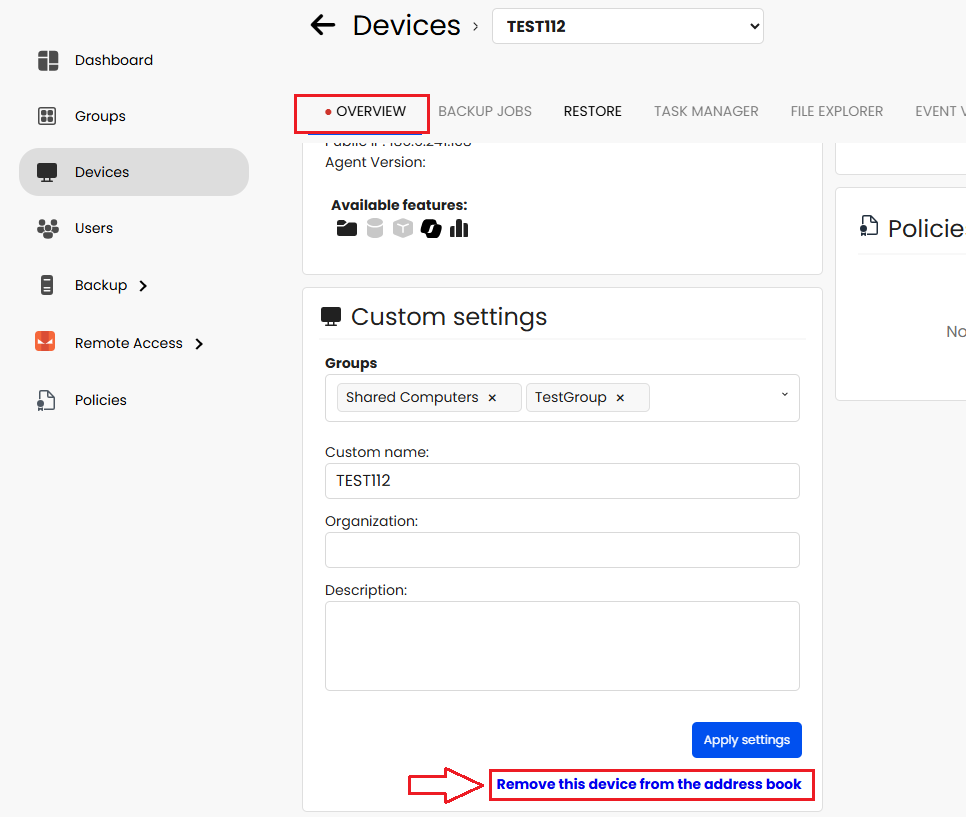Remove the Shared Computers group tag
966x817 pixels.
click(492, 398)
